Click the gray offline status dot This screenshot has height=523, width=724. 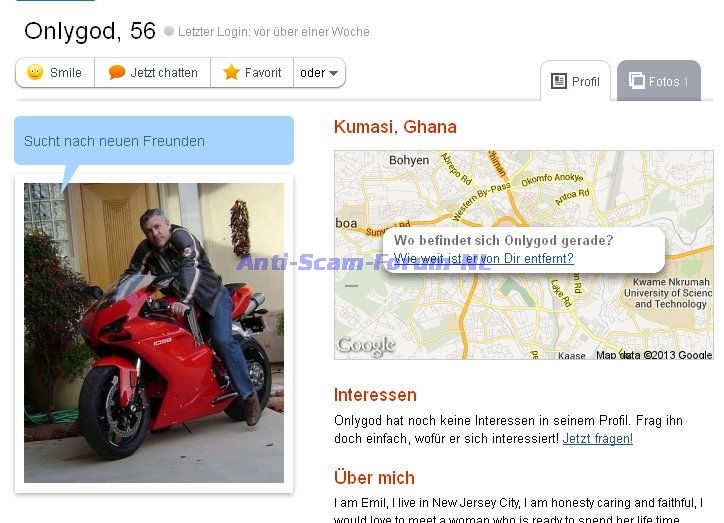pyautogui.click(x=169, y=31)
